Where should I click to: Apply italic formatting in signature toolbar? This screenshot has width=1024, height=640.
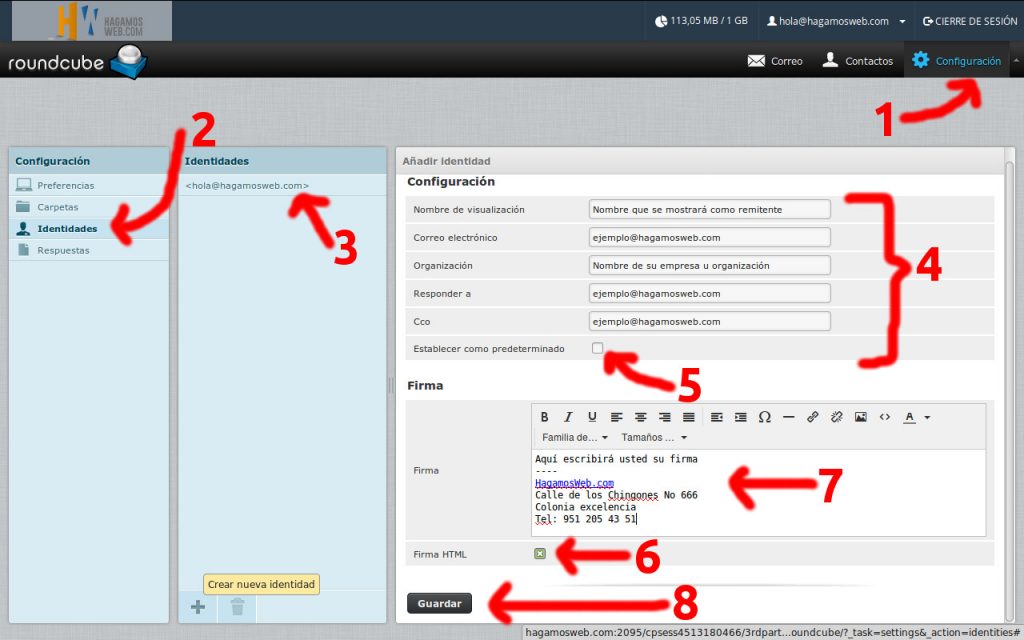click(568, 417)
